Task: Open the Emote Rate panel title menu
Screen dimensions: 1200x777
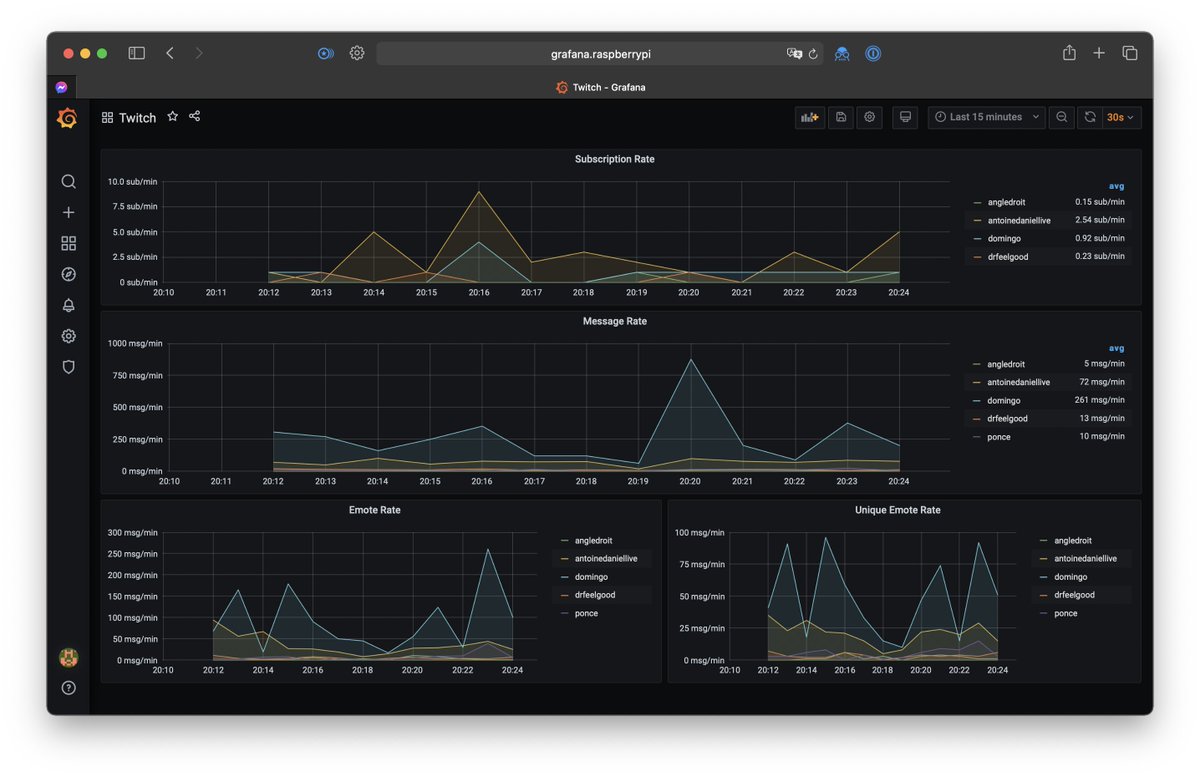Action: [377, 510]
